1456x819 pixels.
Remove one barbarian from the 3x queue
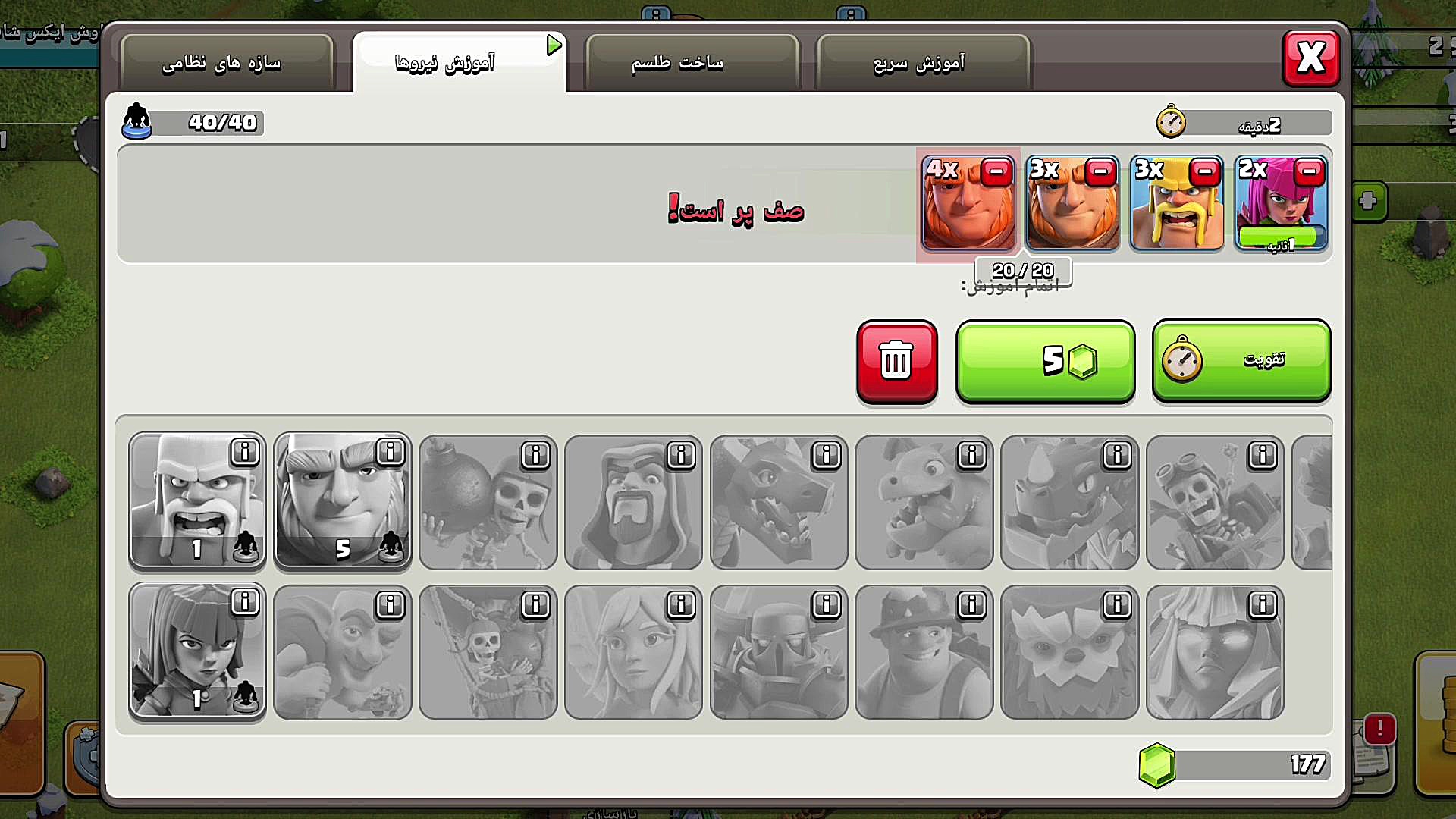click(x=1205, y=172)
